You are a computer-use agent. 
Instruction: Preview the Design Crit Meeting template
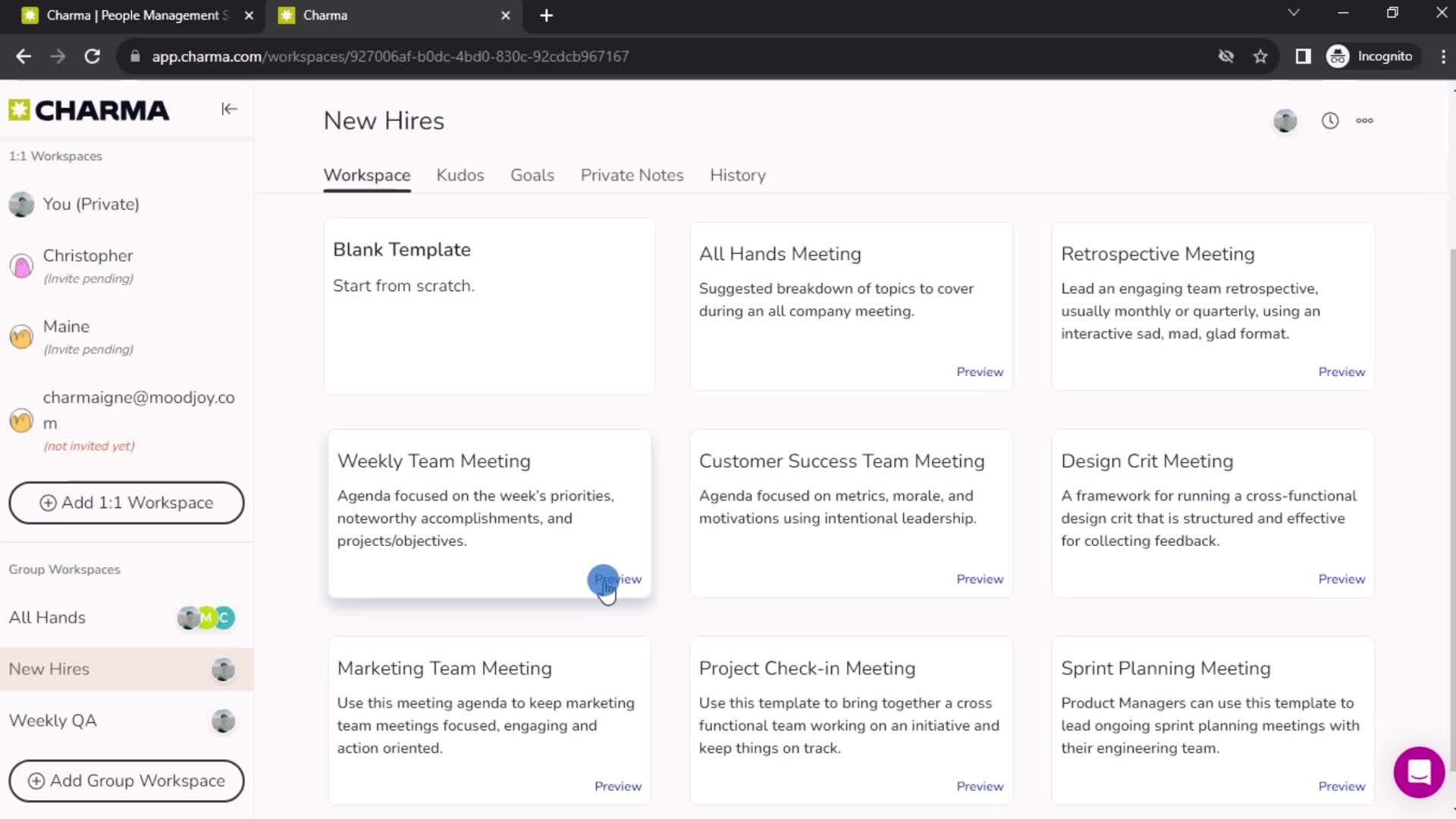click(x=1341, y=579)
